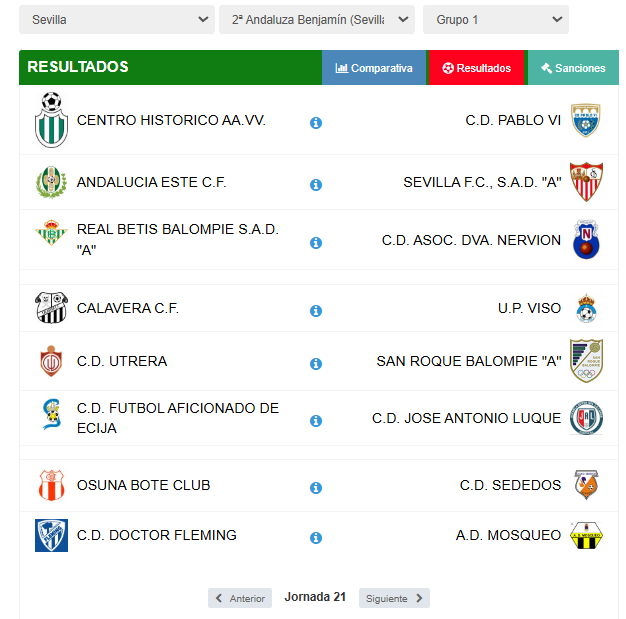
Task: Switch to the Comparativa tab
Action: pos(374,67)
